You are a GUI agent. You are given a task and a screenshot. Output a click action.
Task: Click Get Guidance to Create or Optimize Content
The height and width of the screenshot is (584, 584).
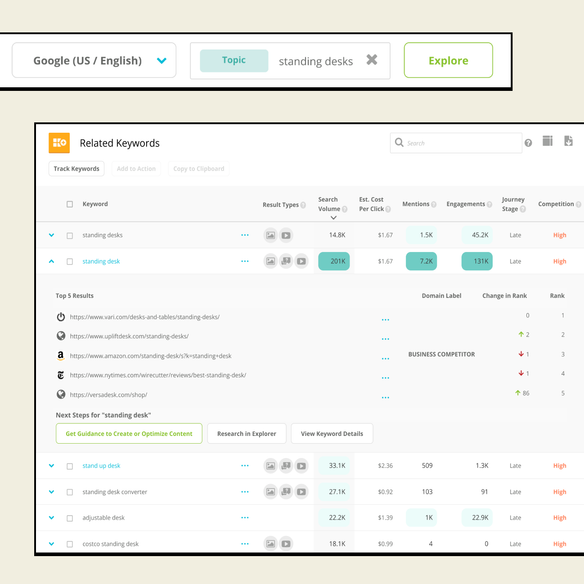[129, 434]
